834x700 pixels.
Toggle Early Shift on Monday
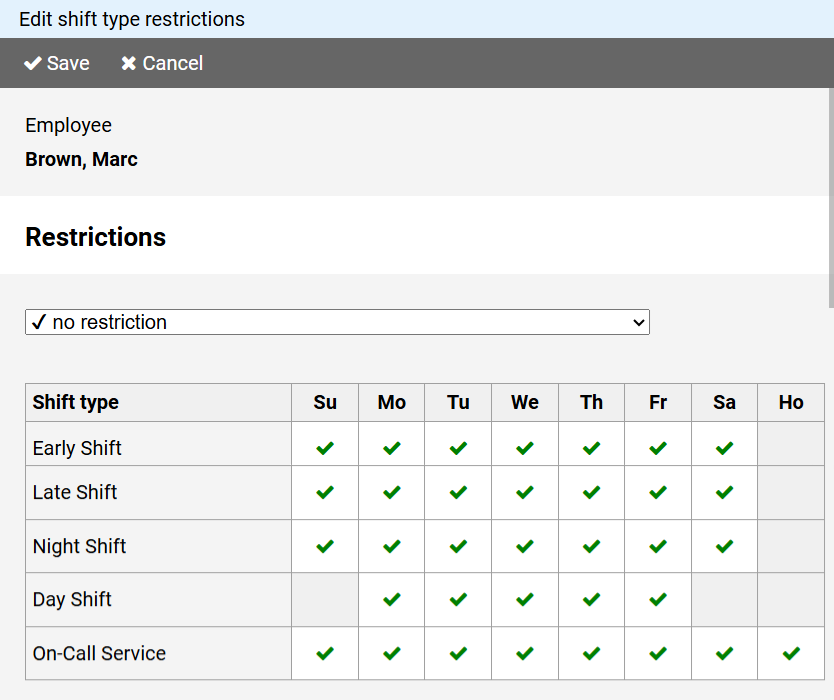391,448
